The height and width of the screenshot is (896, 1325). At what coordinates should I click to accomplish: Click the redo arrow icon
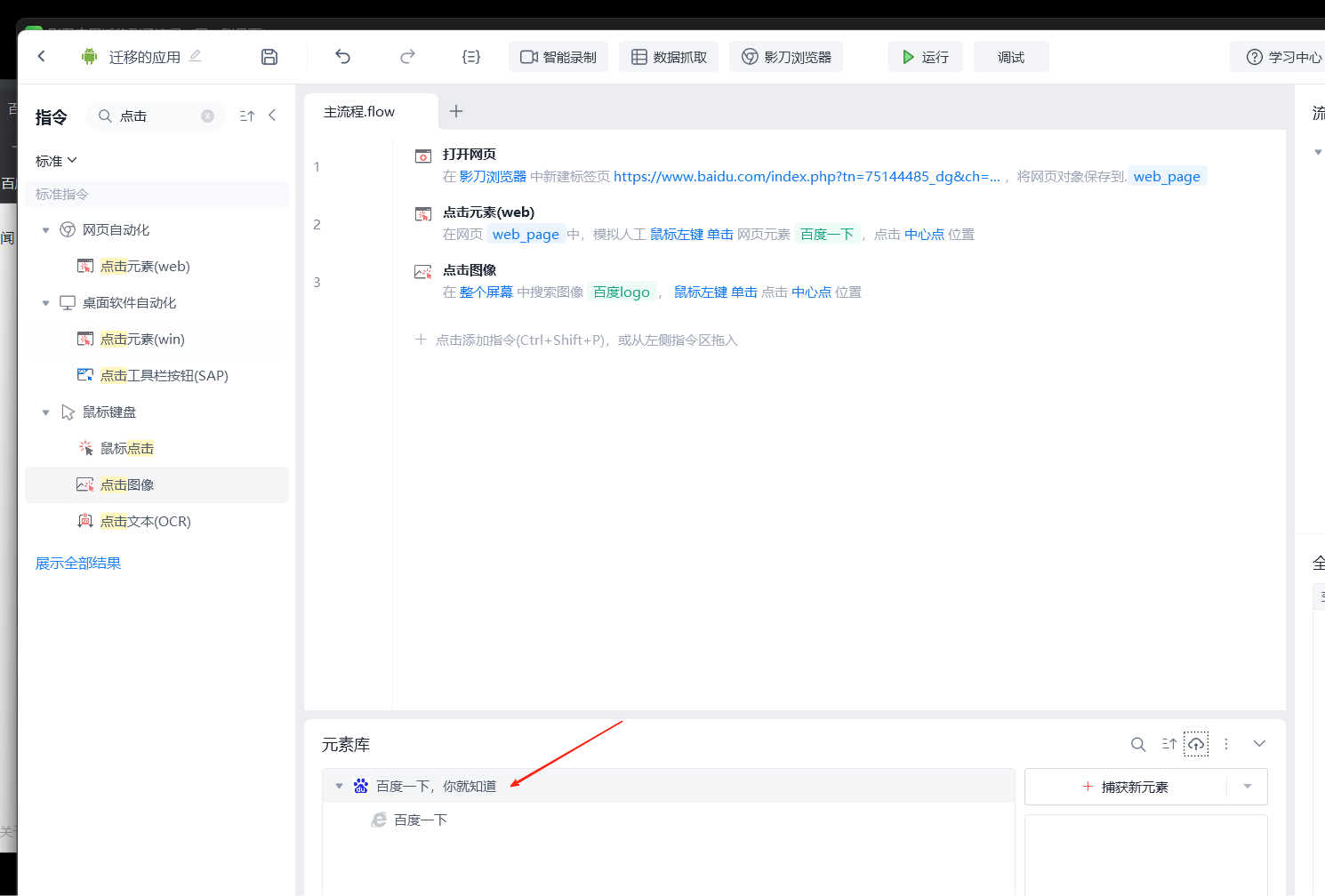pyautogui.click(x=407, y=57)
